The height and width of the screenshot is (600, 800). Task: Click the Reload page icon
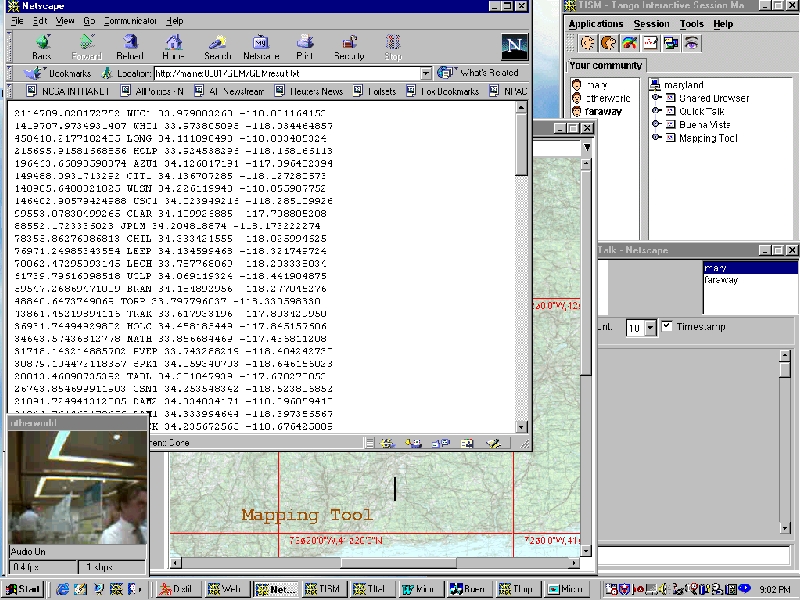pyautogui.click(x=130, y=42)
